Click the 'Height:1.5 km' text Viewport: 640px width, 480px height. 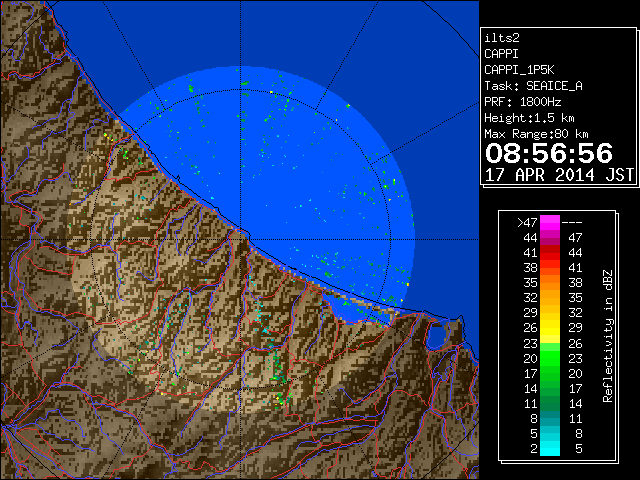pyautogui.click(x=529, y=118)
